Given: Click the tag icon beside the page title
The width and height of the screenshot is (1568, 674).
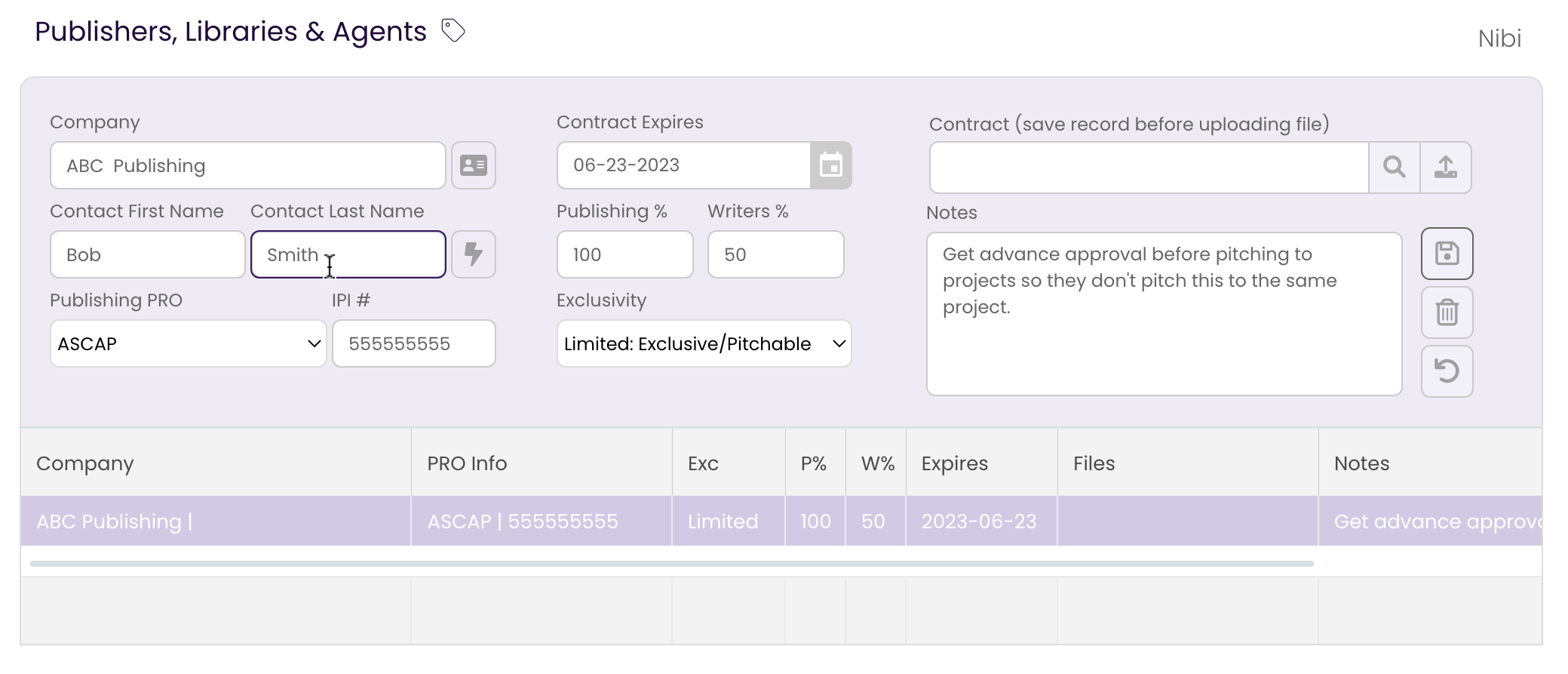Looking at the screenshot, I should [453, 31].
